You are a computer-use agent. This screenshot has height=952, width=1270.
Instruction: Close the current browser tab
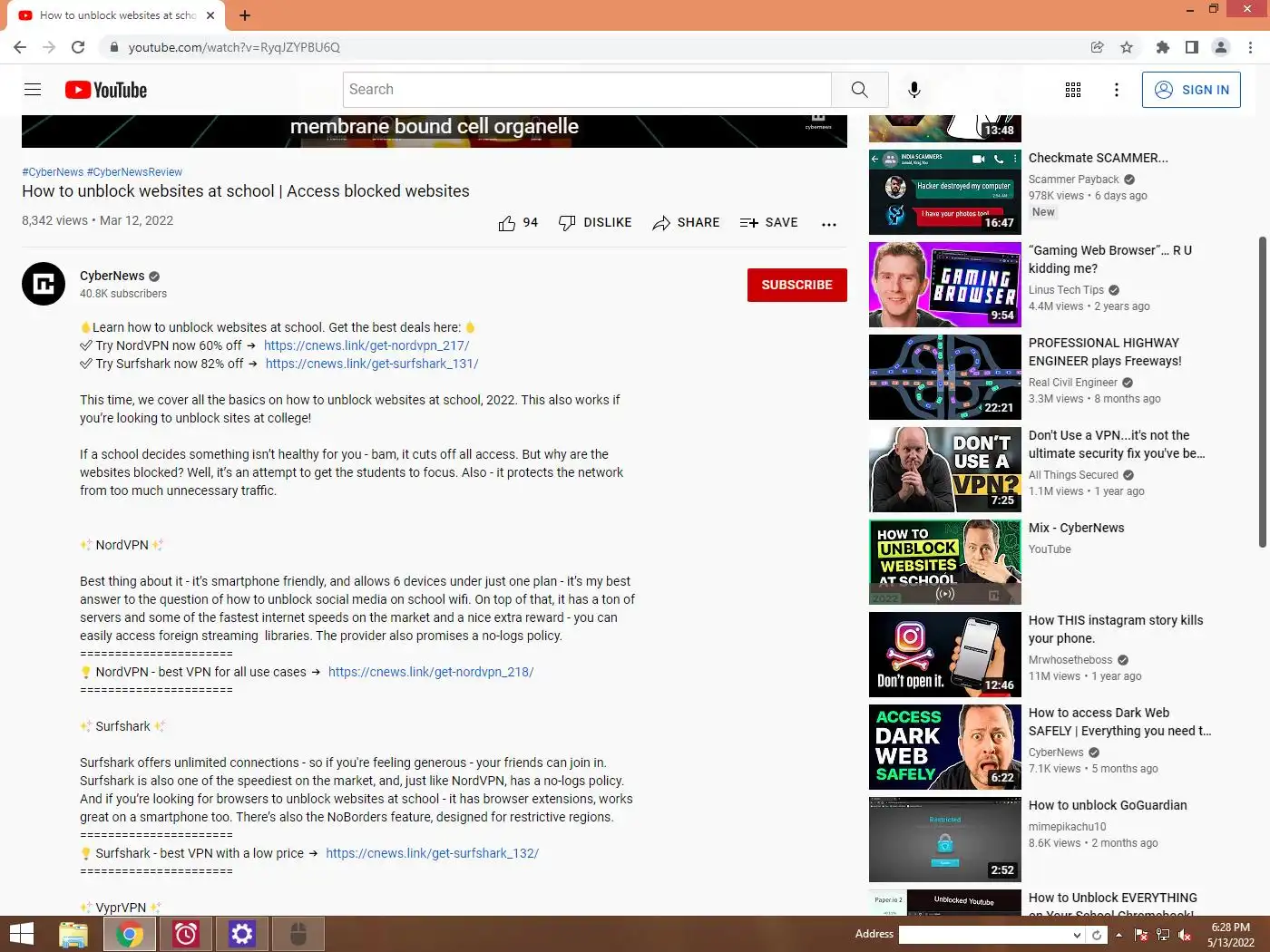[210, 15]
